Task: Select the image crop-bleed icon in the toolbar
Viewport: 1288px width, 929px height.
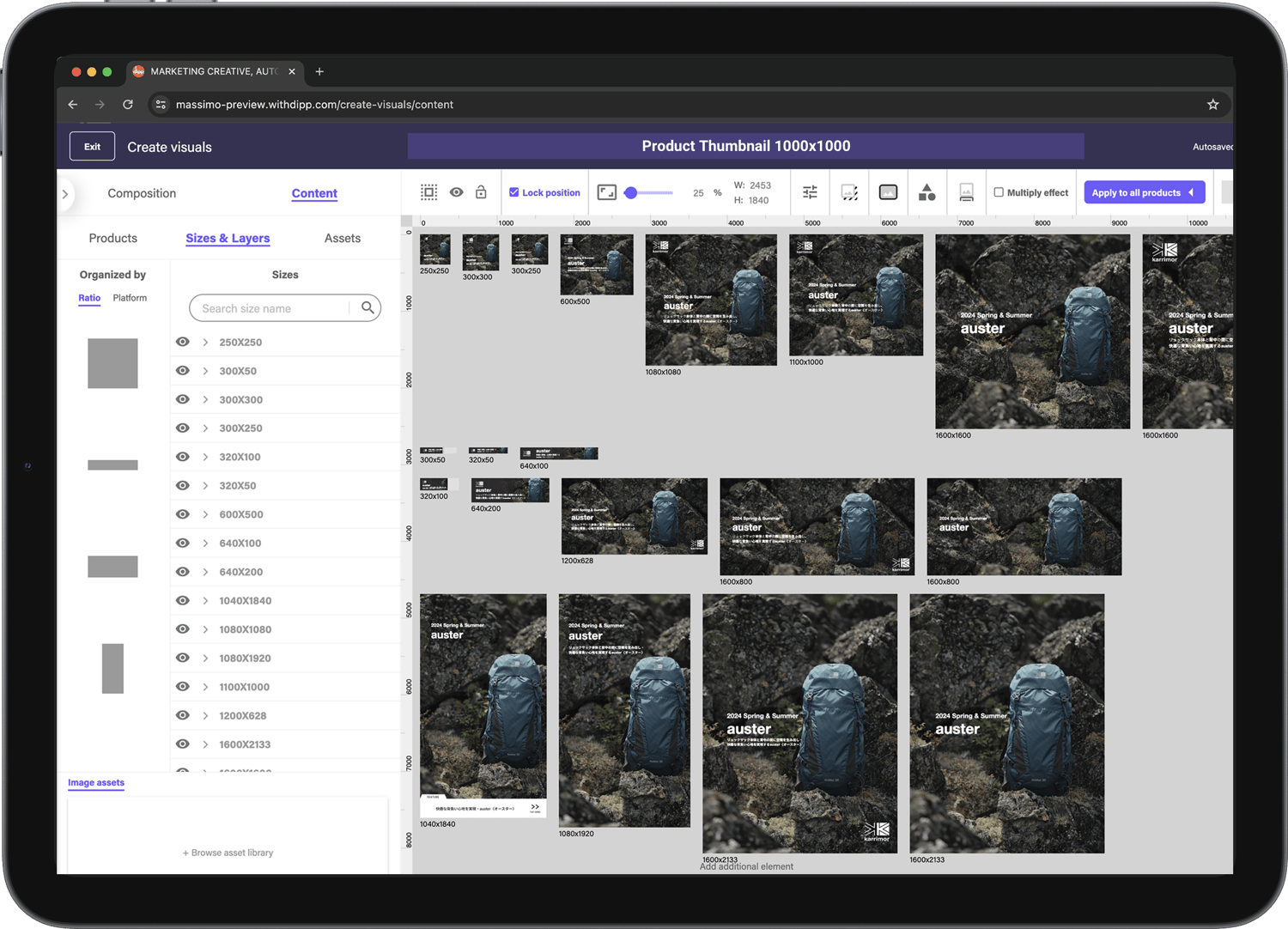Action: point(848,192)
